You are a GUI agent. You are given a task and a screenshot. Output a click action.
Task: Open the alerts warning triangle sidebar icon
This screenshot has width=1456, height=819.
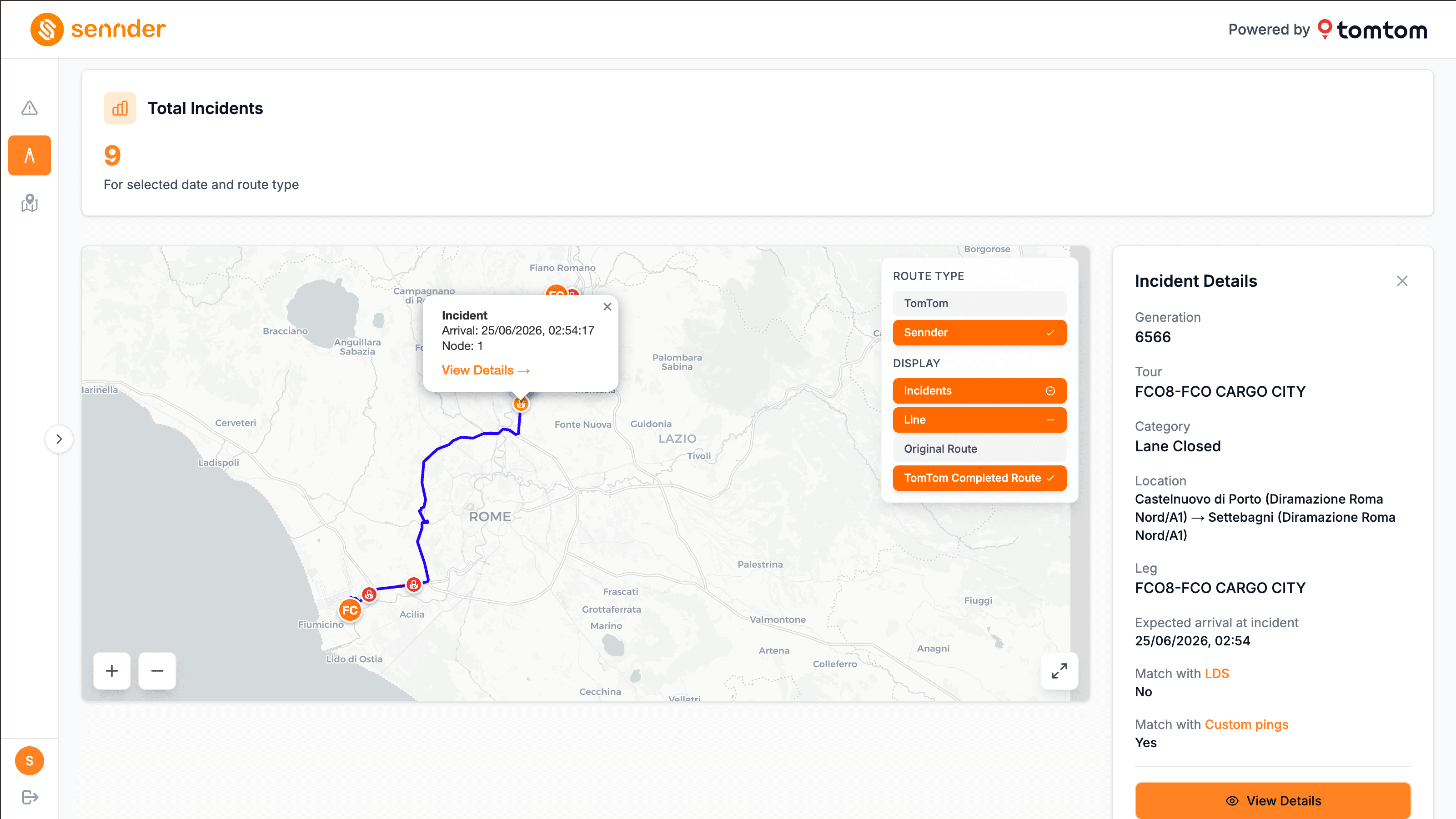pos(30,108)
